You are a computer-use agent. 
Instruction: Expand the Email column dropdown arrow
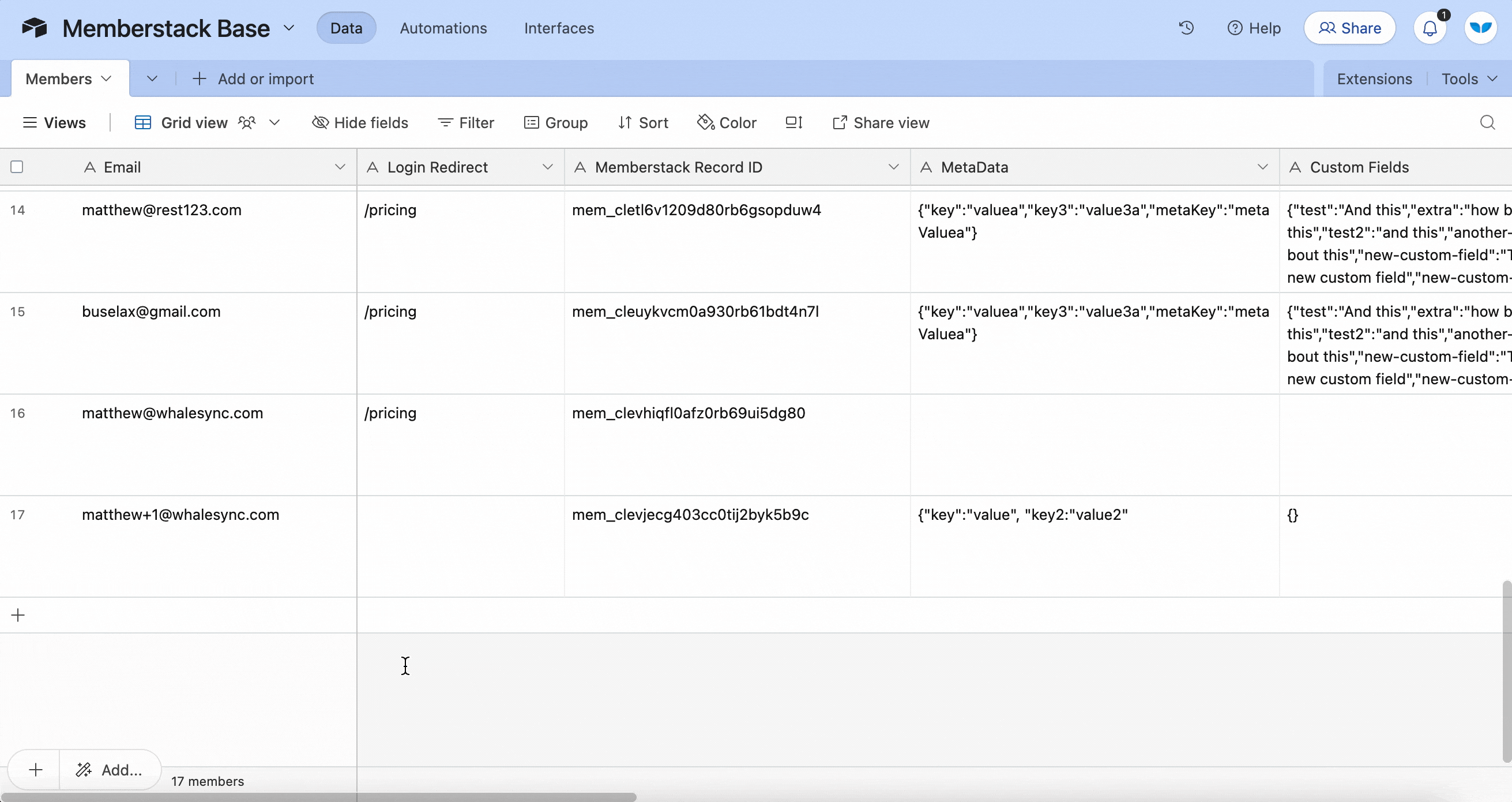[x=340, y=167]
